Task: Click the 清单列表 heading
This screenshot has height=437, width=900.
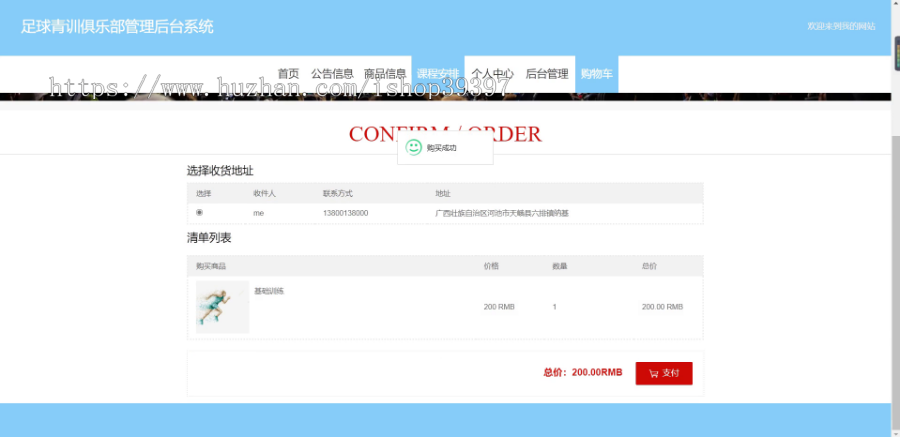Action: (x=209, y=238)
